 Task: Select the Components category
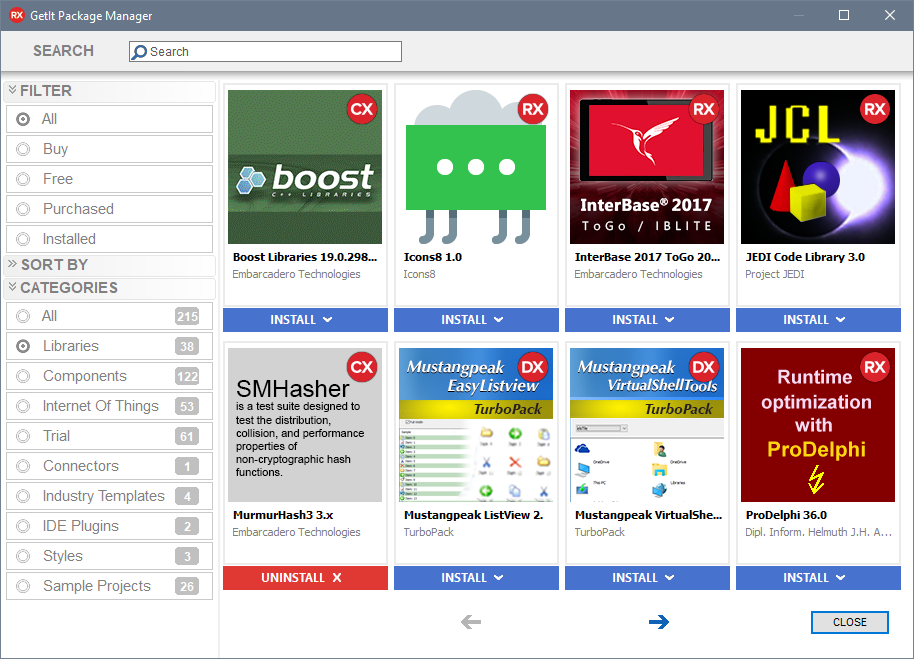[x=110, y=376]
